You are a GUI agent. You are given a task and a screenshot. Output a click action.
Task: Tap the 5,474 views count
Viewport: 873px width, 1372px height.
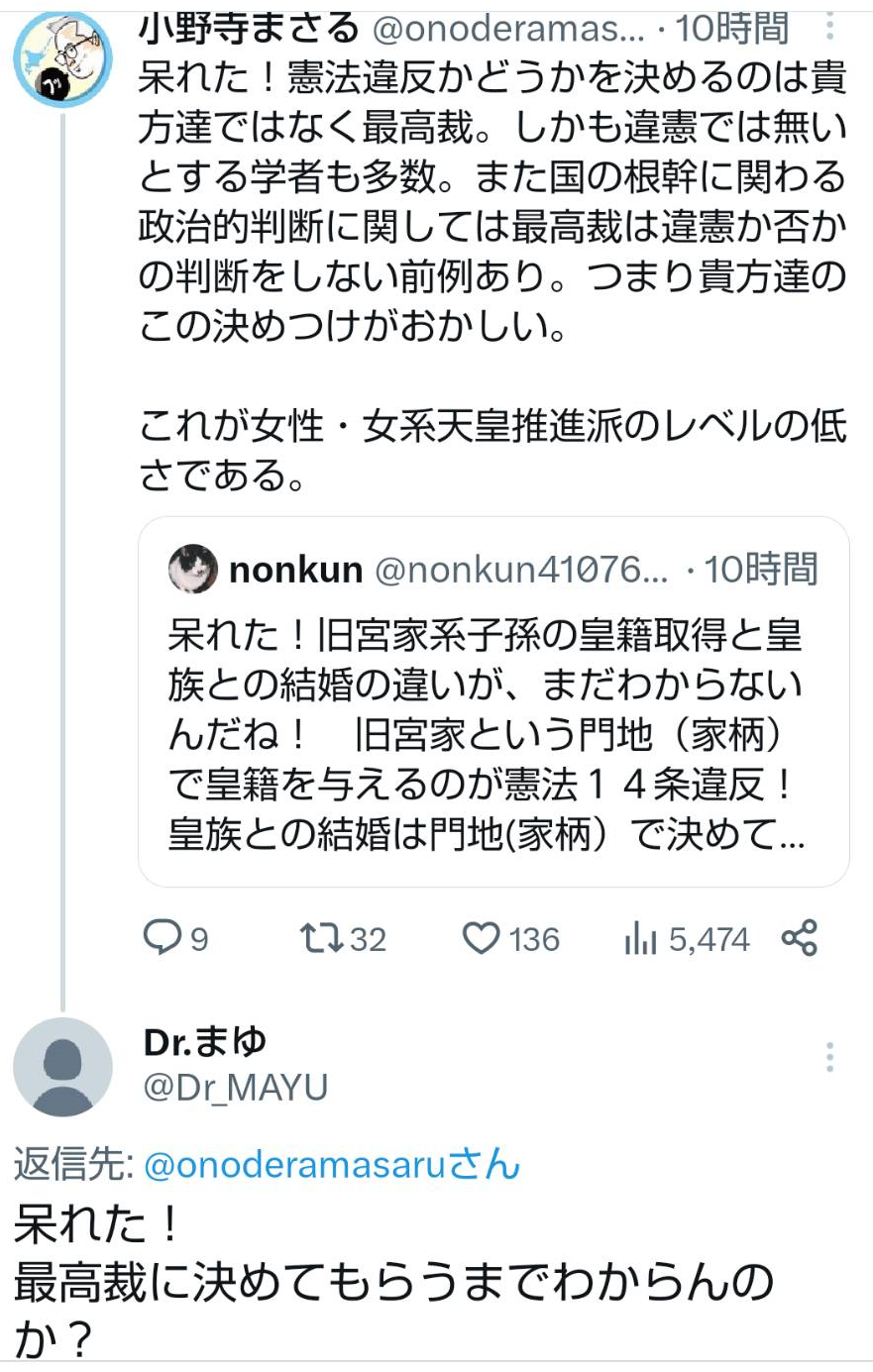pyautogui.click(x=709, y=939)
